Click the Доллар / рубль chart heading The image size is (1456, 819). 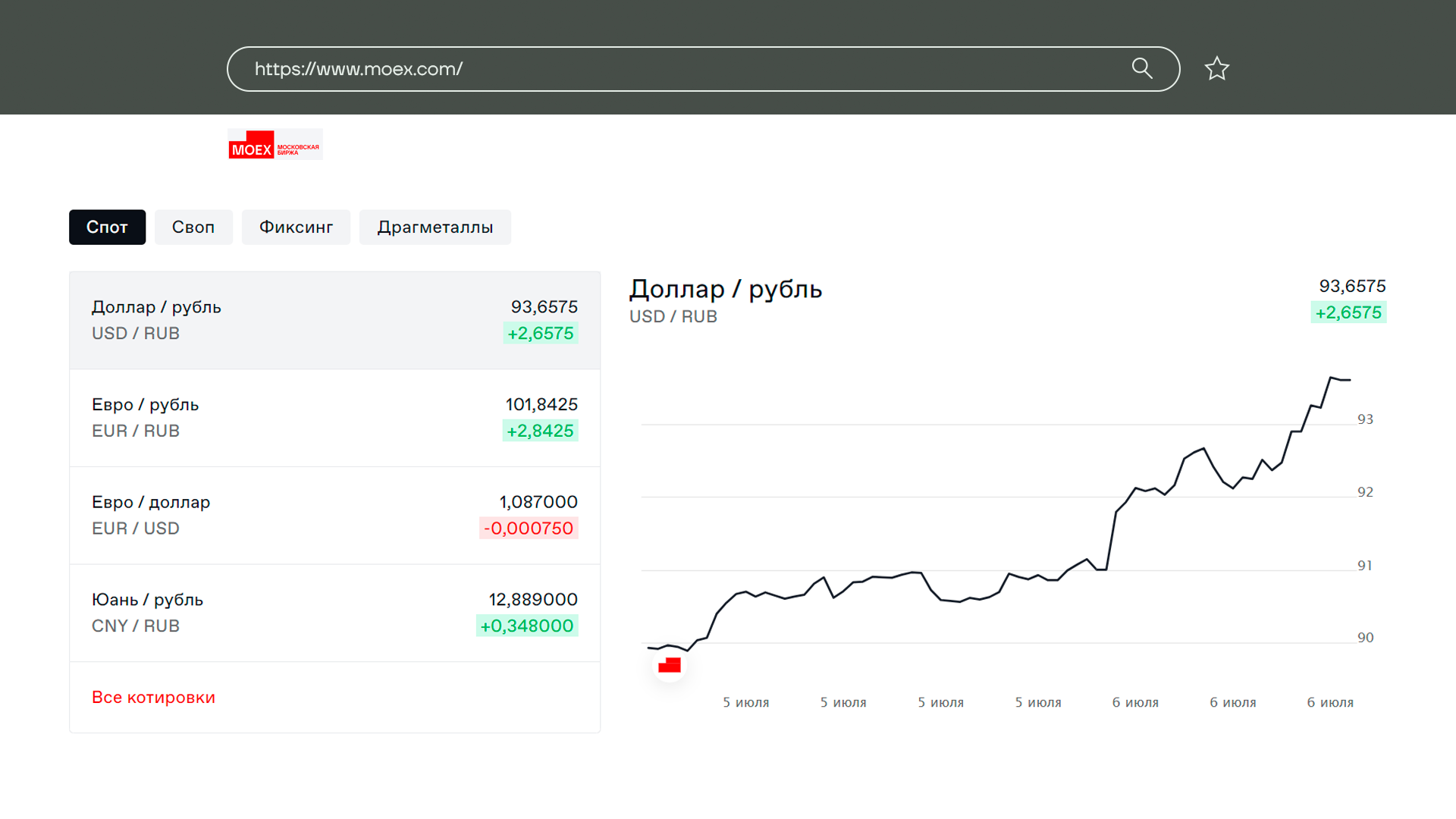click(726, 290)
